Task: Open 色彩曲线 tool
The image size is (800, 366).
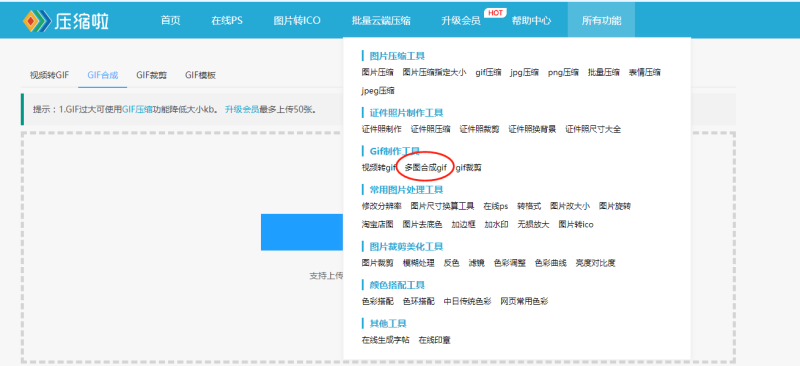Action: pyautogui.click(x=551, y=263)
